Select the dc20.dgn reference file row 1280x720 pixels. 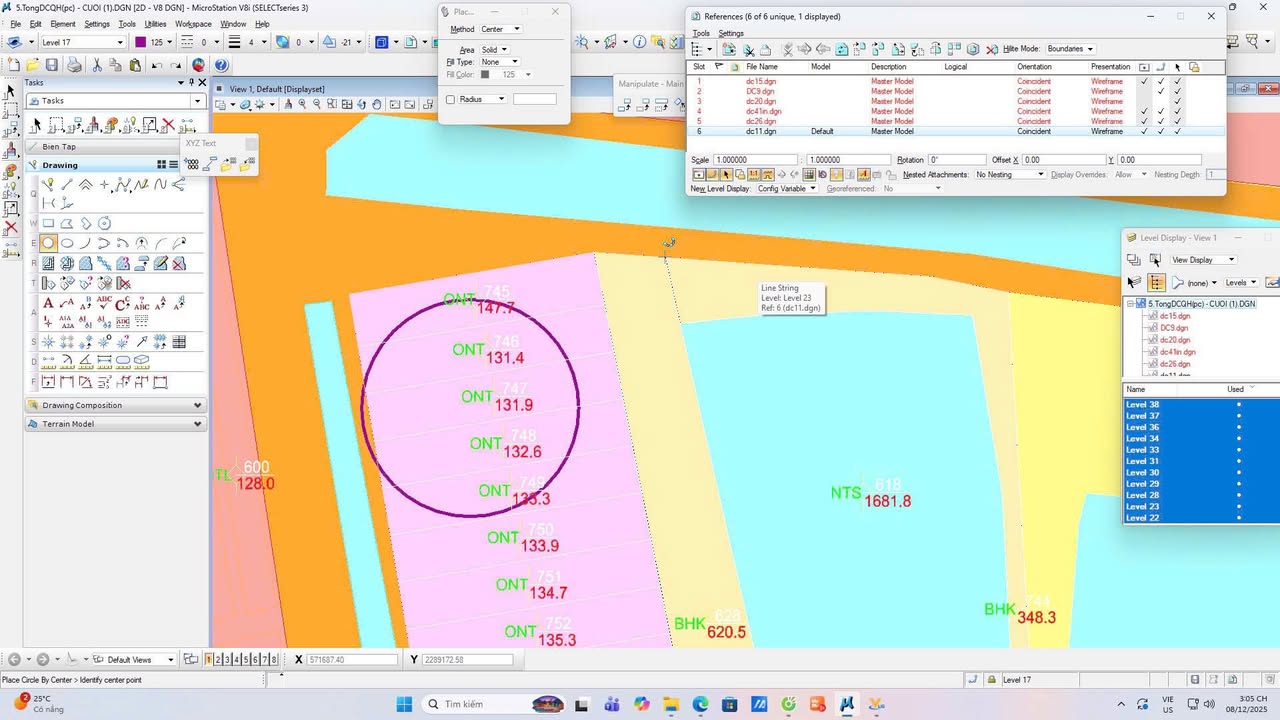point(761,101)
